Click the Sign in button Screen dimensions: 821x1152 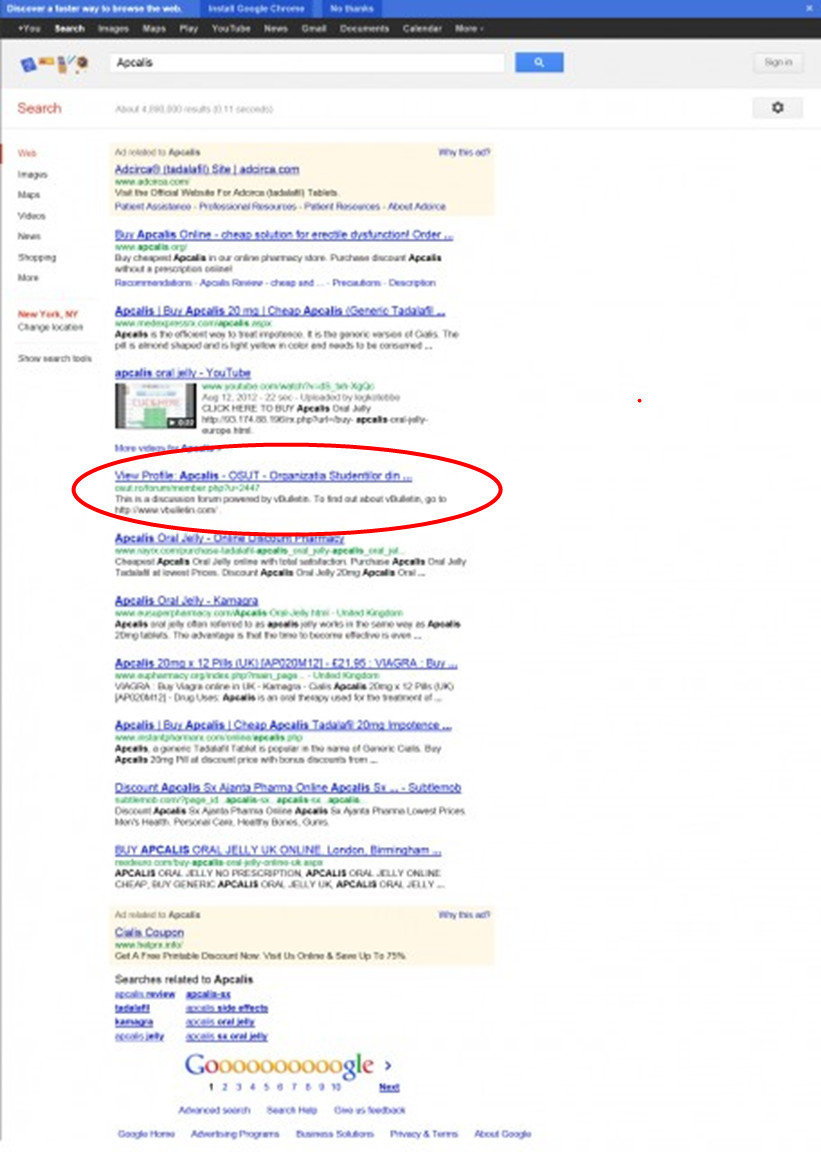(x=778, y=62)
